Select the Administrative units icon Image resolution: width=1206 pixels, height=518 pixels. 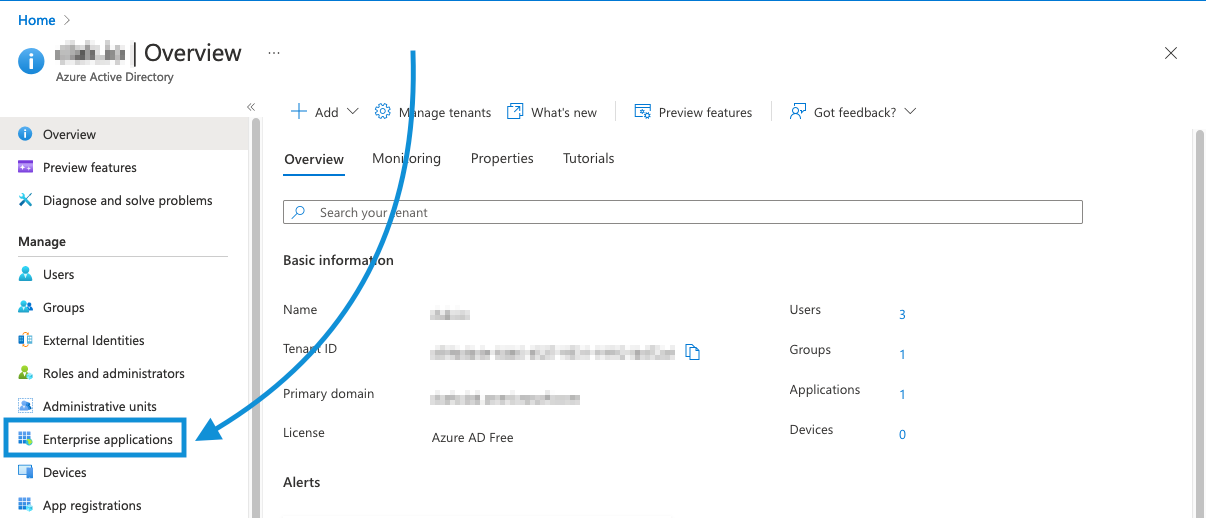(26, 406)
